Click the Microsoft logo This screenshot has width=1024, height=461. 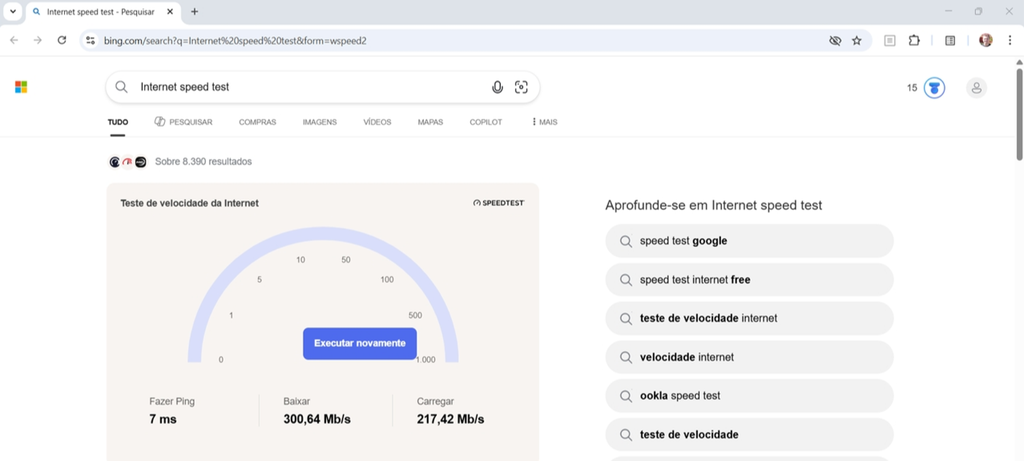(21, 87)
